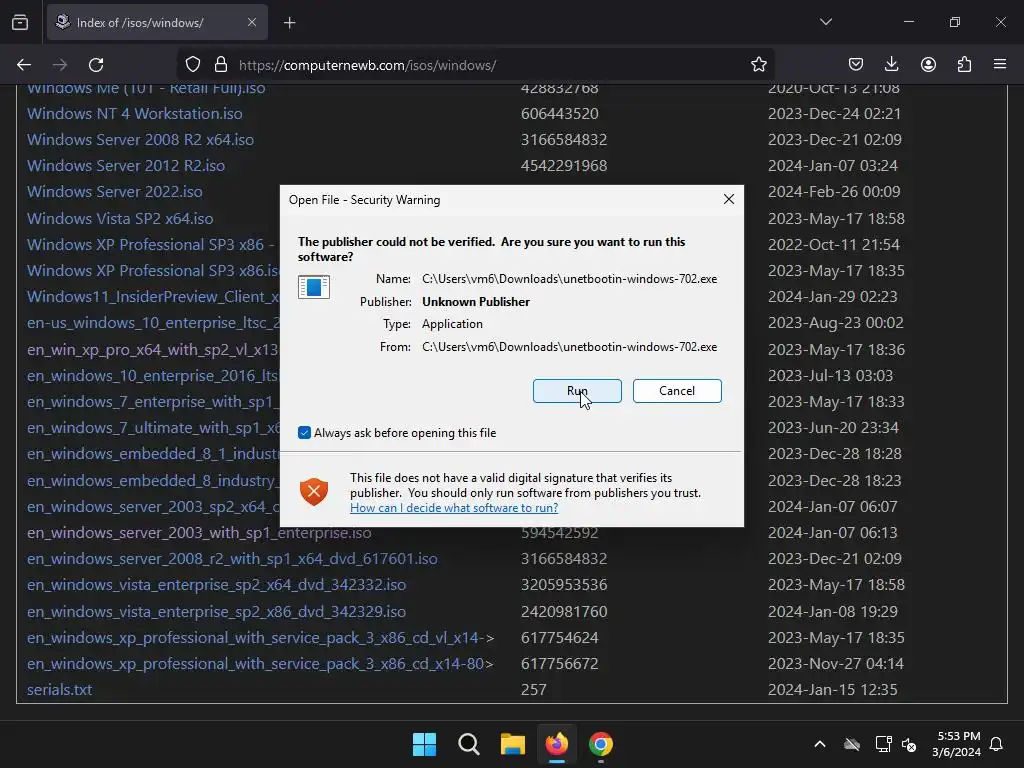The height and width of the screenshot is (768, 1024).
Task: Open the list all tabs chevron
Action: click(x=825, y=22)
